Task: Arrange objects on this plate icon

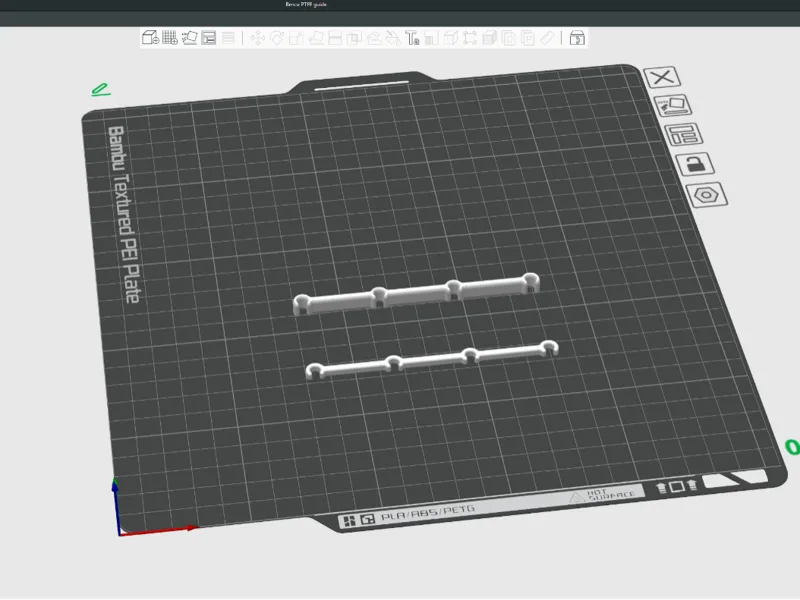Action: coord(684,135)
